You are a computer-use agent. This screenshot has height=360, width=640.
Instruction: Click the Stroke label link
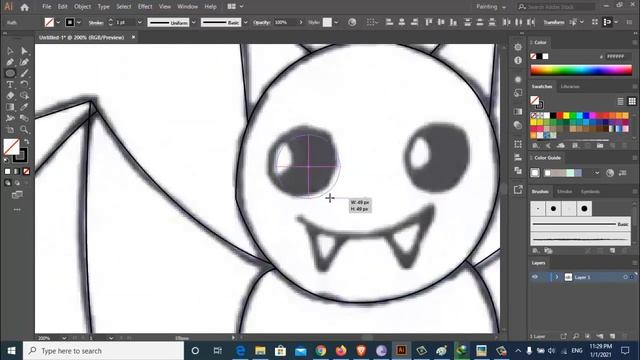96,23
